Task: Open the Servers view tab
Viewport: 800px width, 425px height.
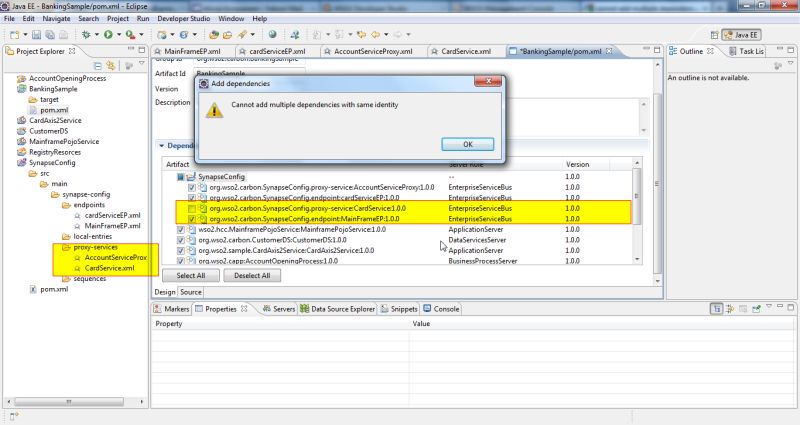Action: [x=279, y=309]
